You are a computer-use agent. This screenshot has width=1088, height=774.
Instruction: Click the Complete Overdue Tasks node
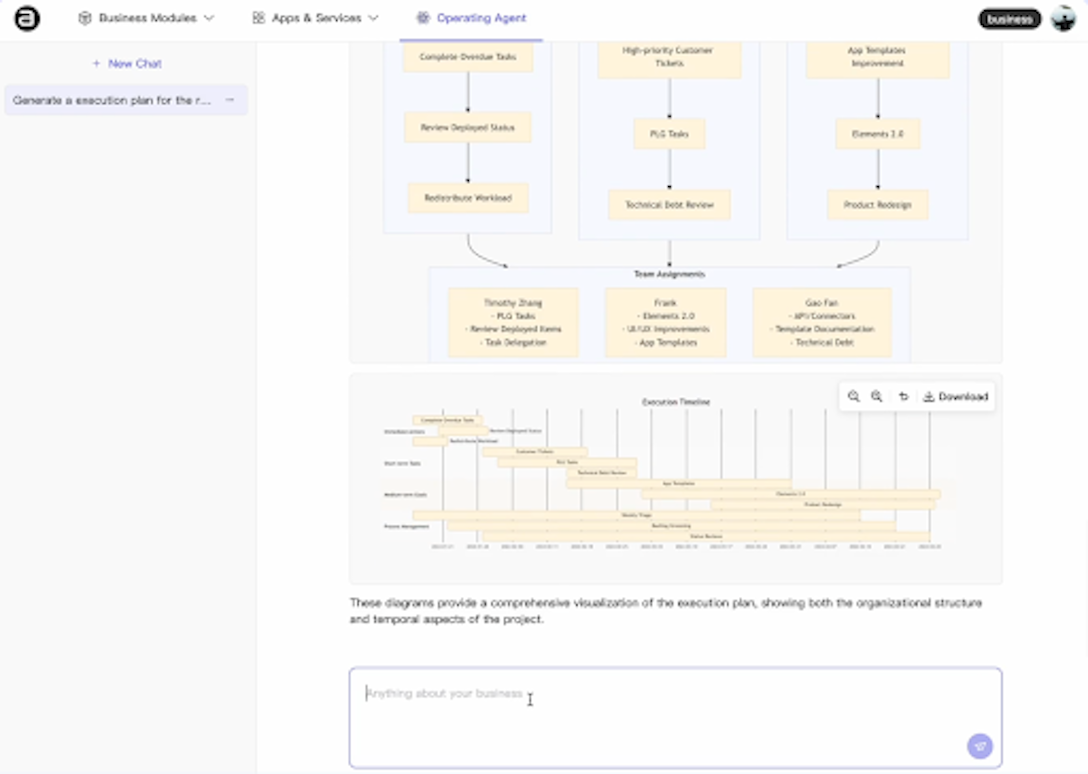click(x=468, y=57)
